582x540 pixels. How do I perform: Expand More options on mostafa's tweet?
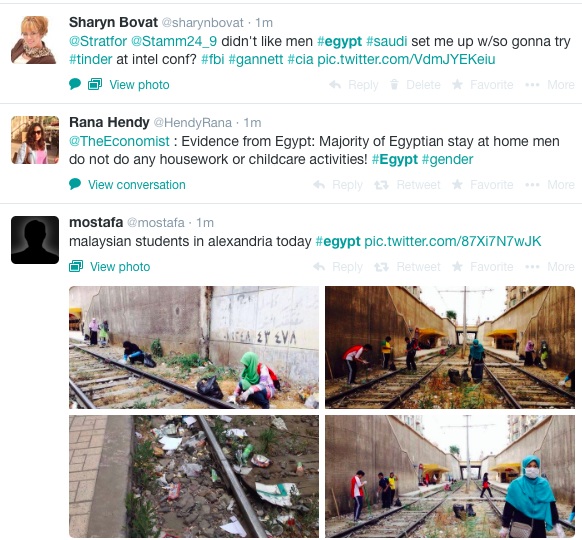coord(550,266)
